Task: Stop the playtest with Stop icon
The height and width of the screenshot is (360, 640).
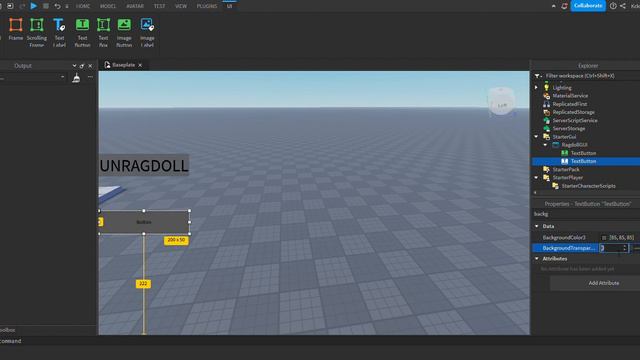Action: (46, 6)
